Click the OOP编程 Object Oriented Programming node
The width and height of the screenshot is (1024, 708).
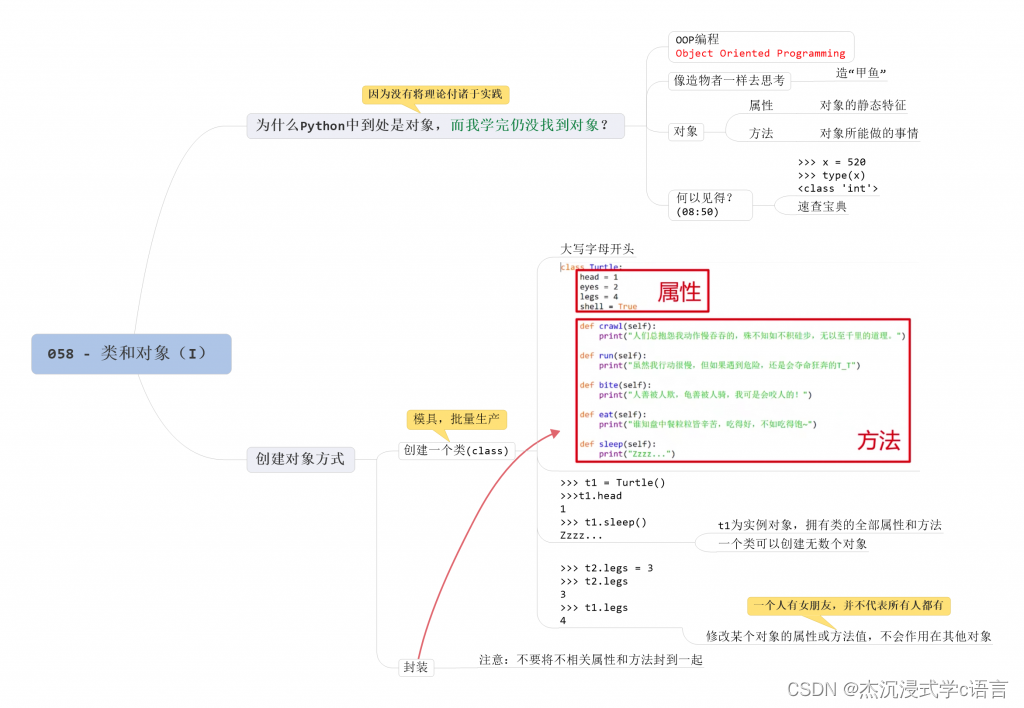760,46
